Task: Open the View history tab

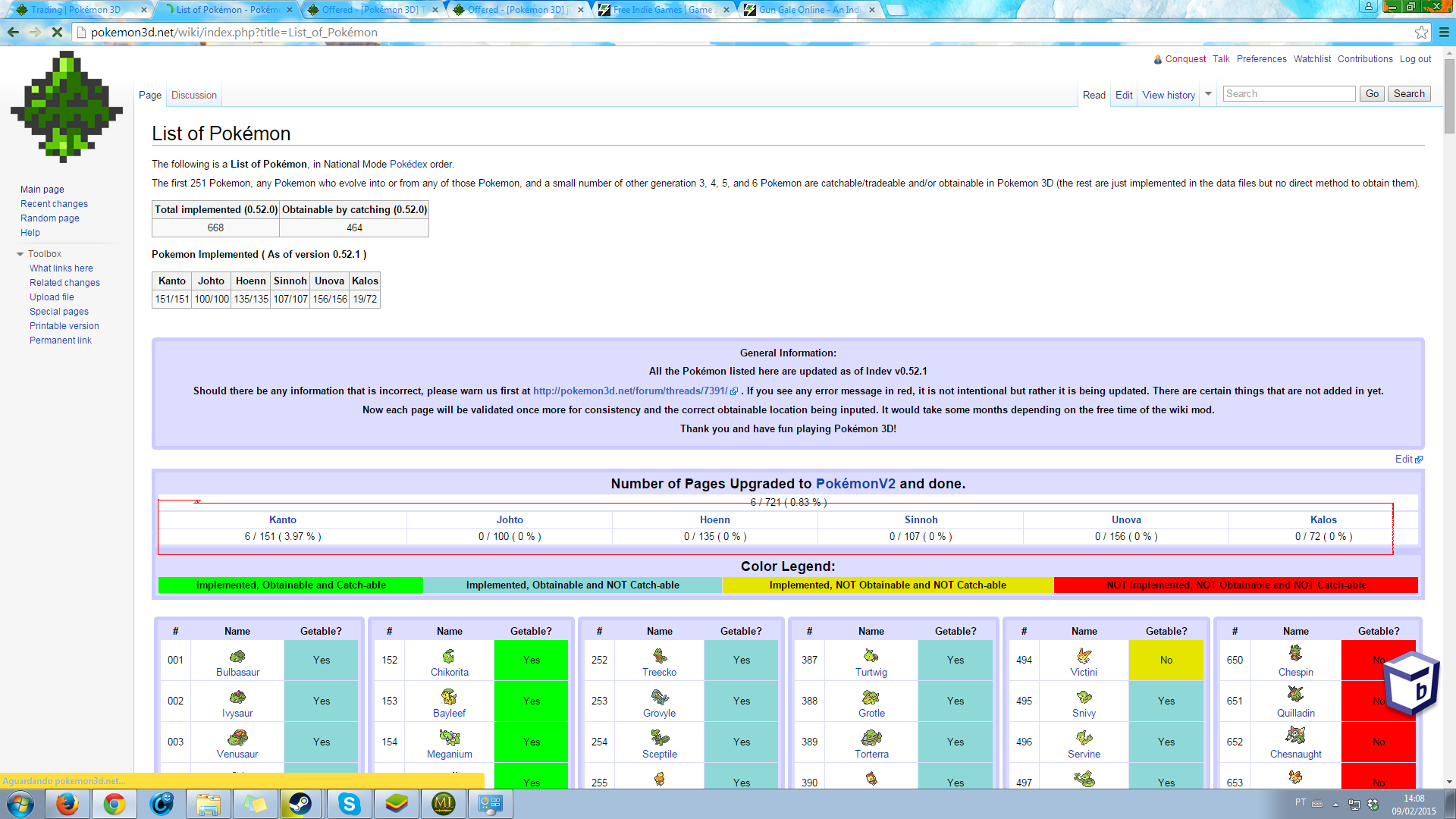Action: click(x=1169, y=96)
